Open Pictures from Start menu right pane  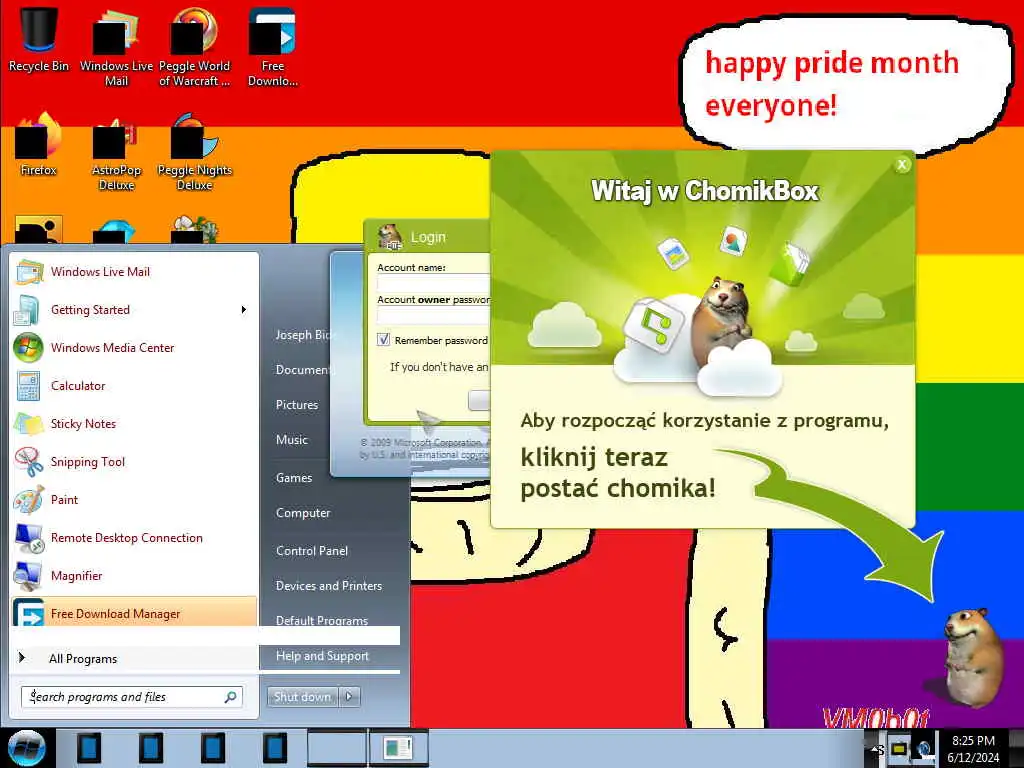tap(297, 405)
